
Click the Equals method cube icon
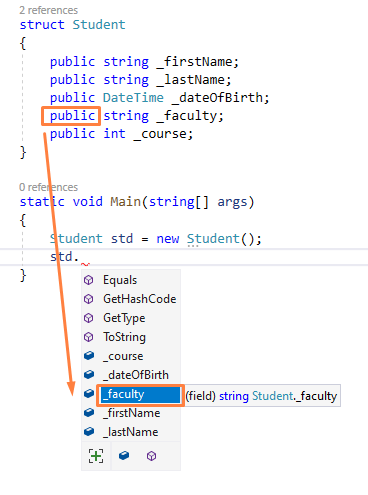89,280
